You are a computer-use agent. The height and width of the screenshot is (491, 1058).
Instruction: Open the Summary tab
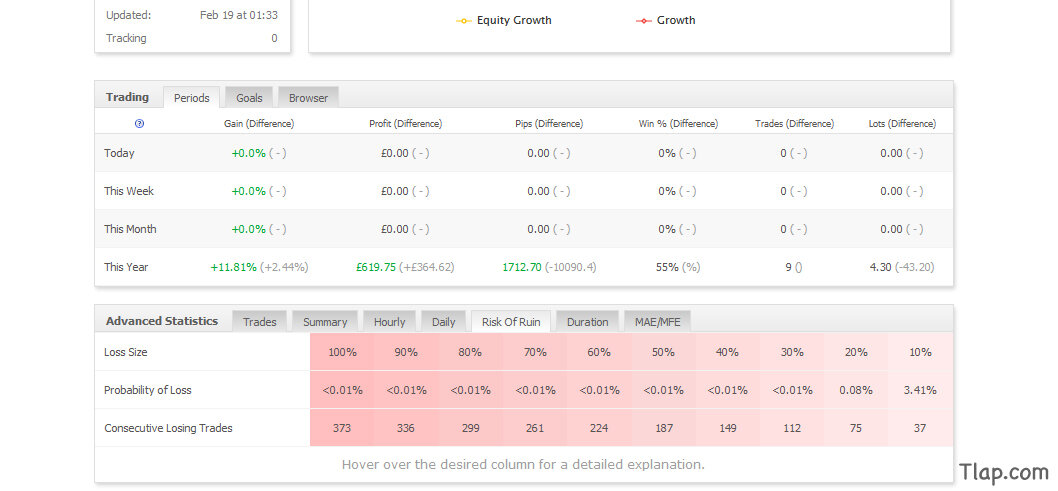point(325,322)
